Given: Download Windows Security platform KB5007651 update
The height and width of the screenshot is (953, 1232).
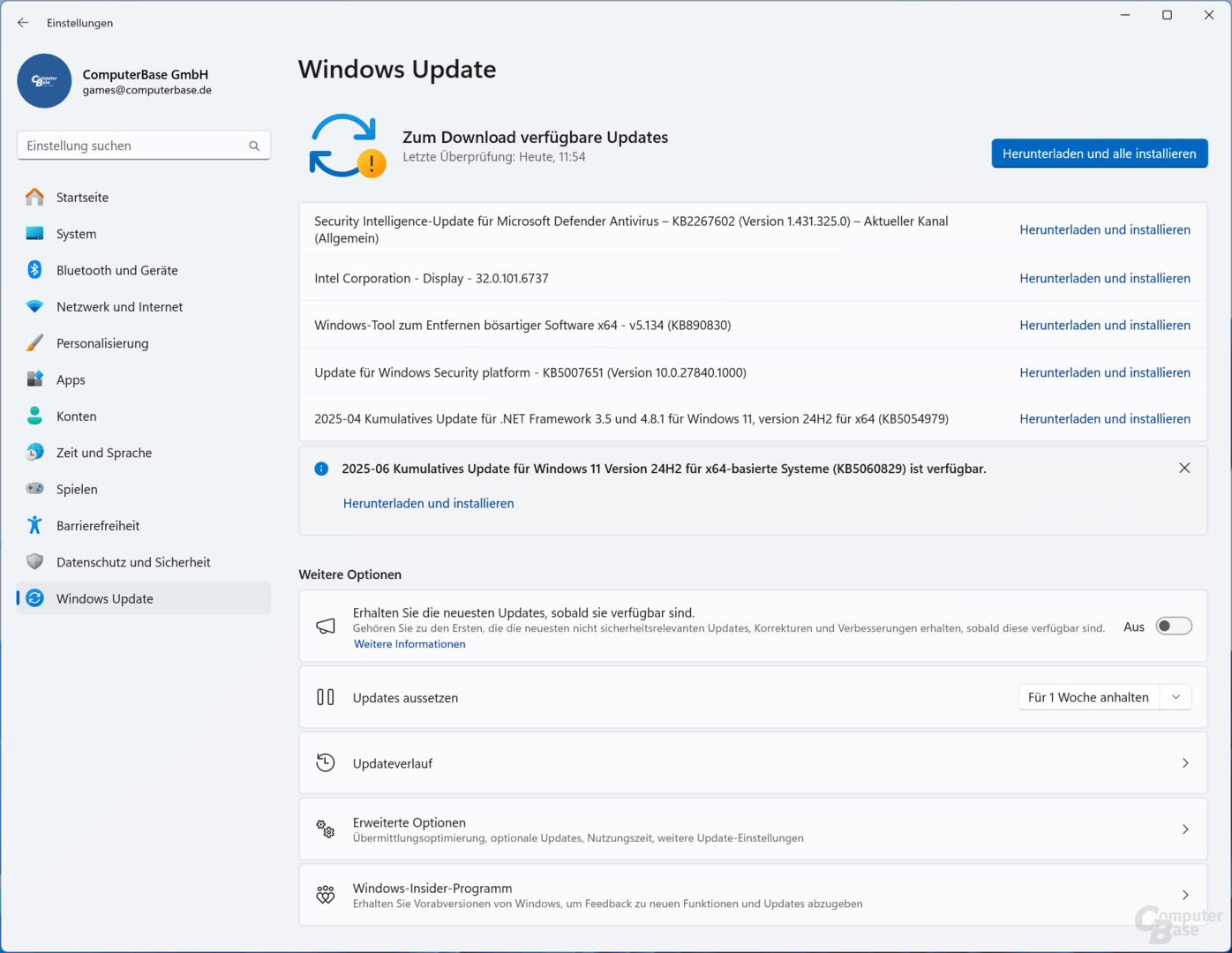Looking at the screenshot, I should click(1105, 372).
